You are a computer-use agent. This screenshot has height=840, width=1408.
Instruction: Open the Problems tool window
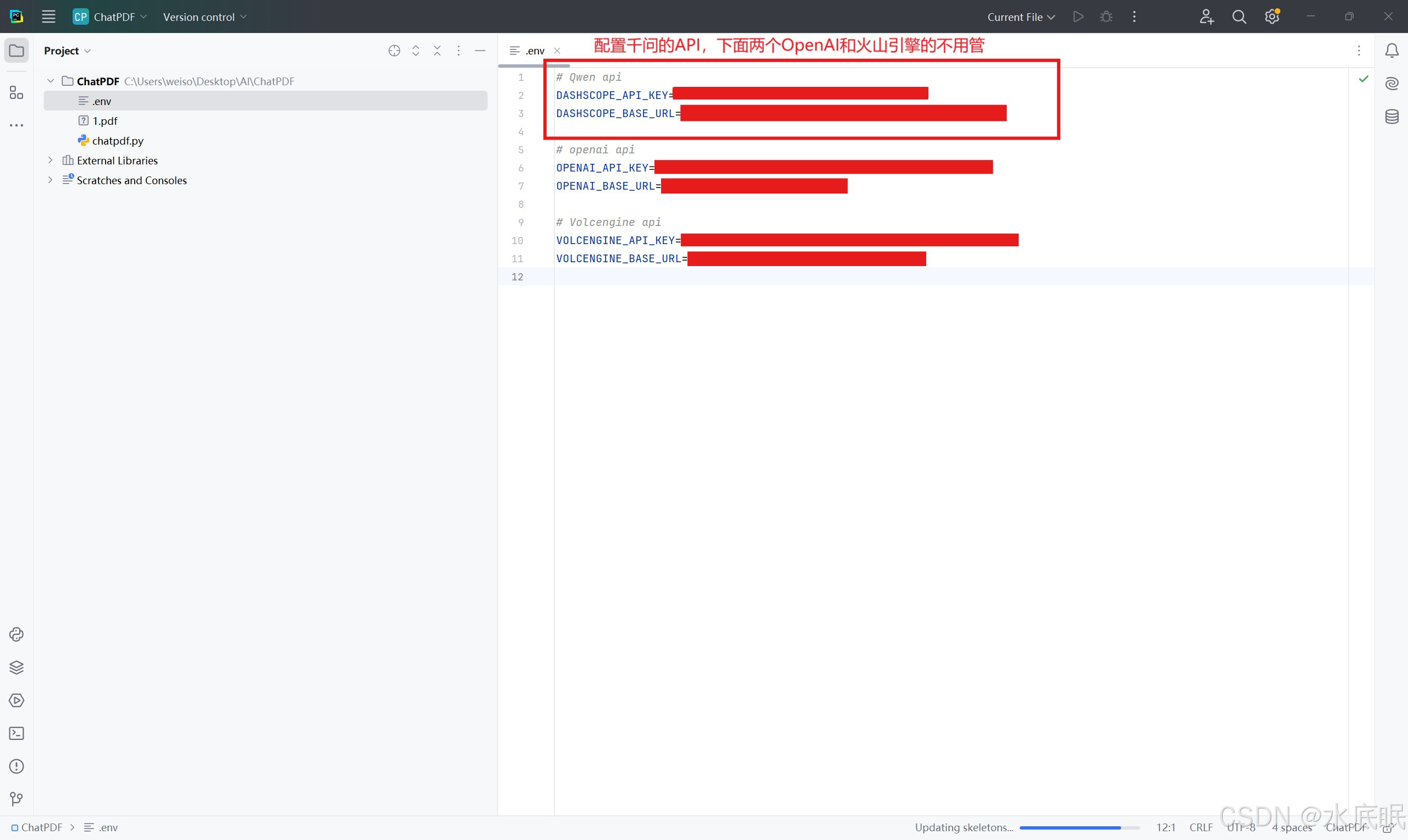point(16,766)
